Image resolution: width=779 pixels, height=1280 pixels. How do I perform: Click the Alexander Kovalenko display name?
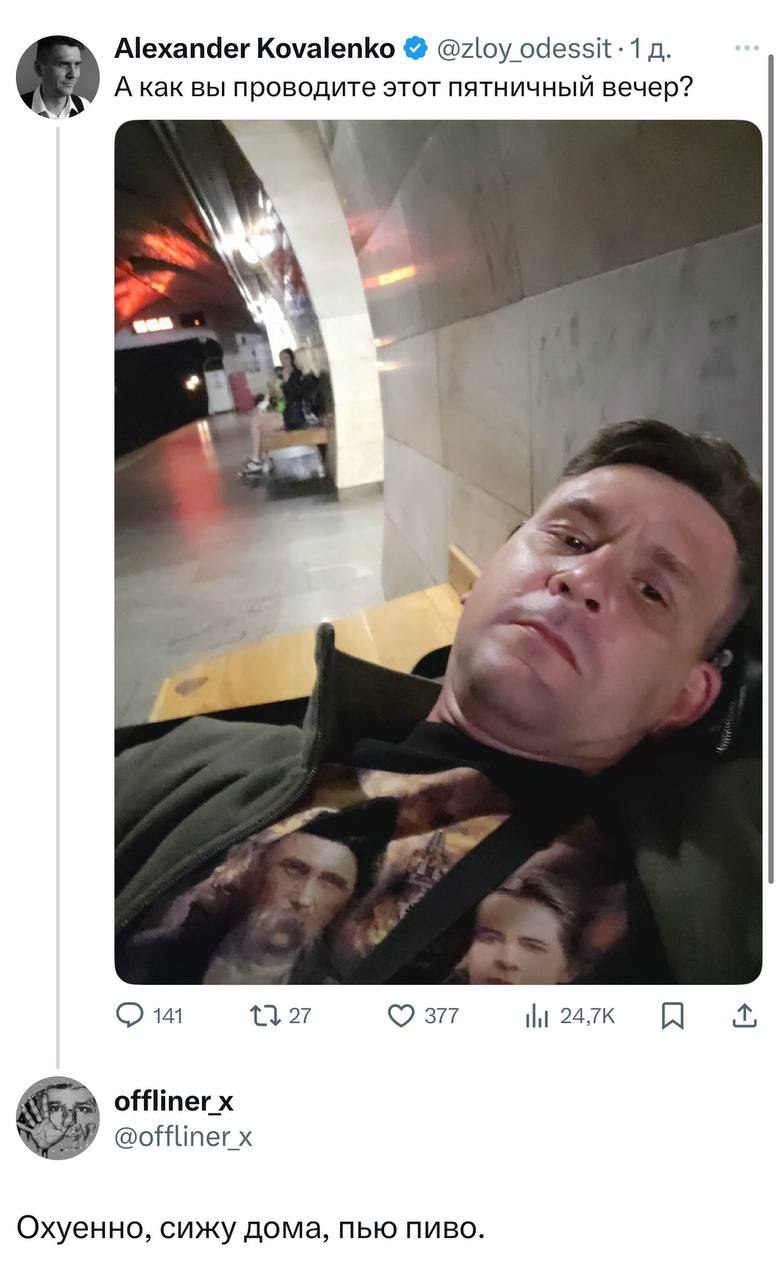(255, 47)
